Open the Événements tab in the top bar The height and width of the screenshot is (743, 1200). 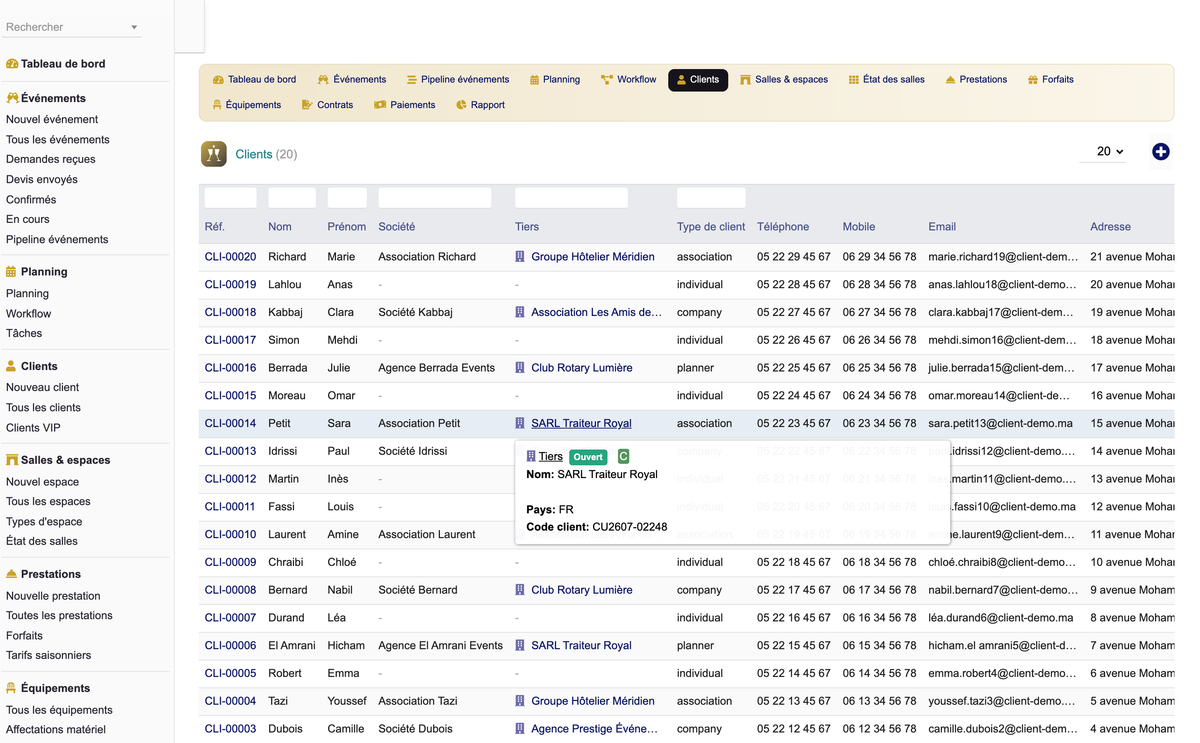pyautogui.click(x=352, y=80)
